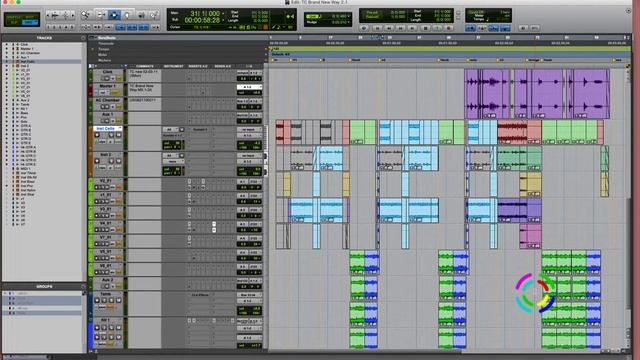Enable Shuffle edit mode
The image size is (640, 360).
[13, 17]
